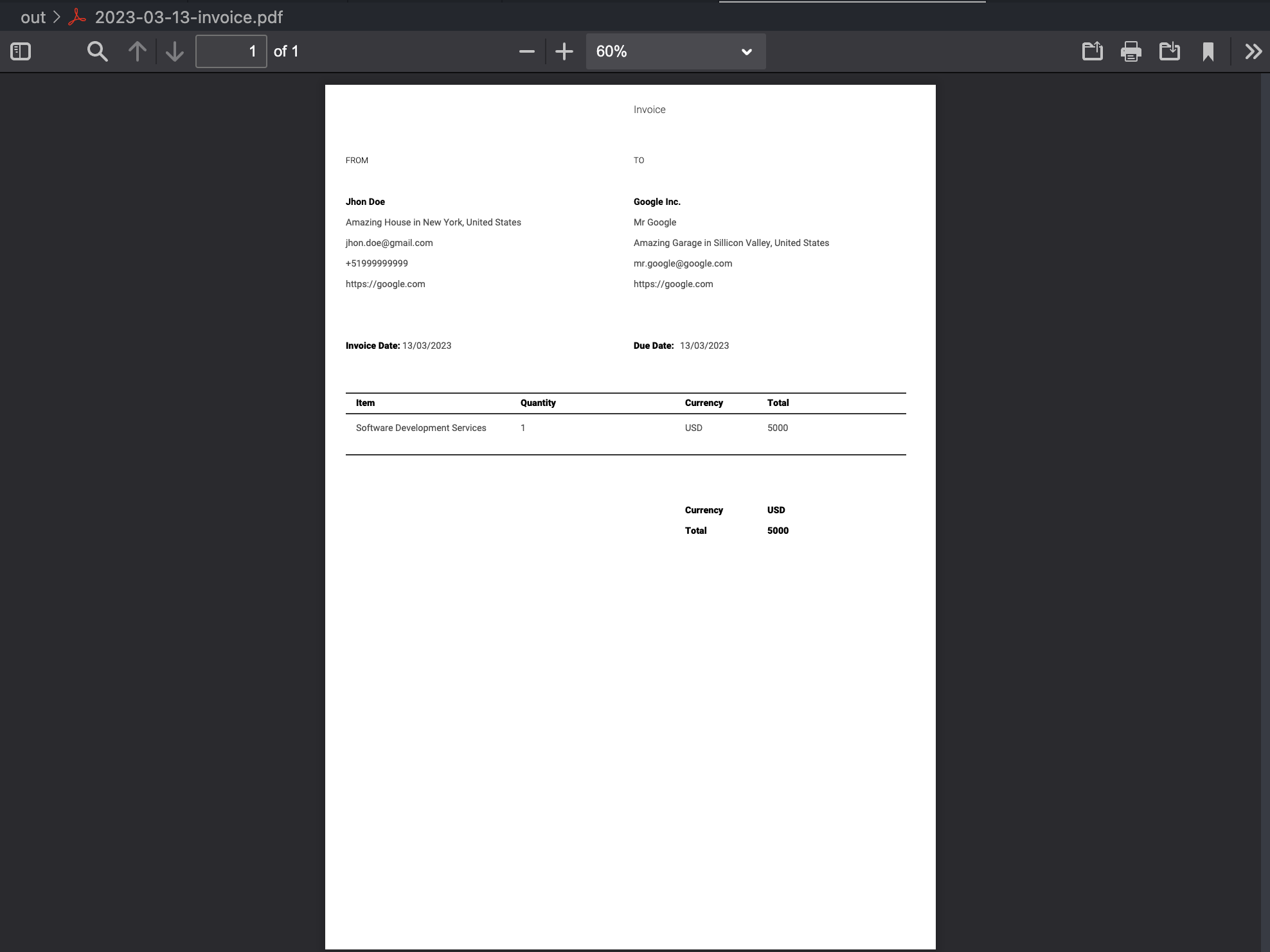1270x952 pixels.
Task: Click the Software Development Services row
Action: click(x=421, y=428)
